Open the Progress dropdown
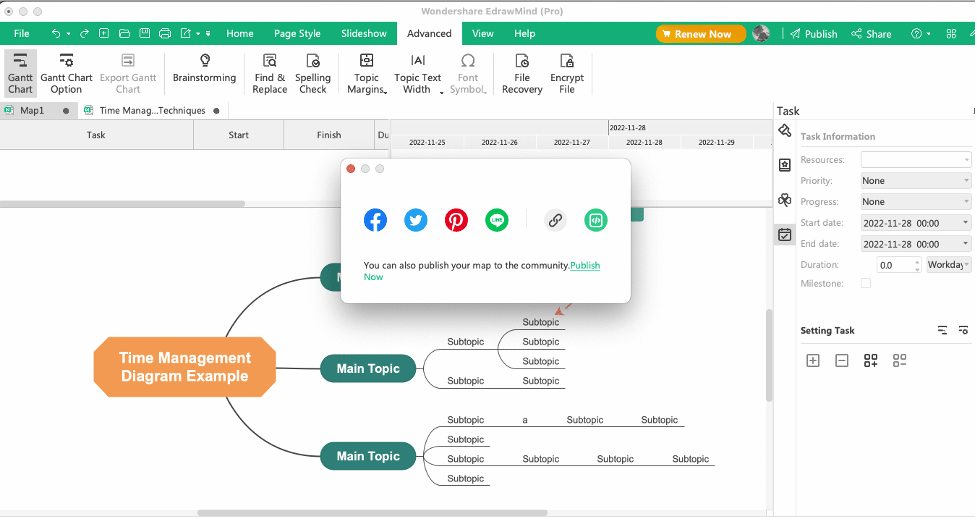This screenshot has height=520, width=977. [x=915, y=202]
